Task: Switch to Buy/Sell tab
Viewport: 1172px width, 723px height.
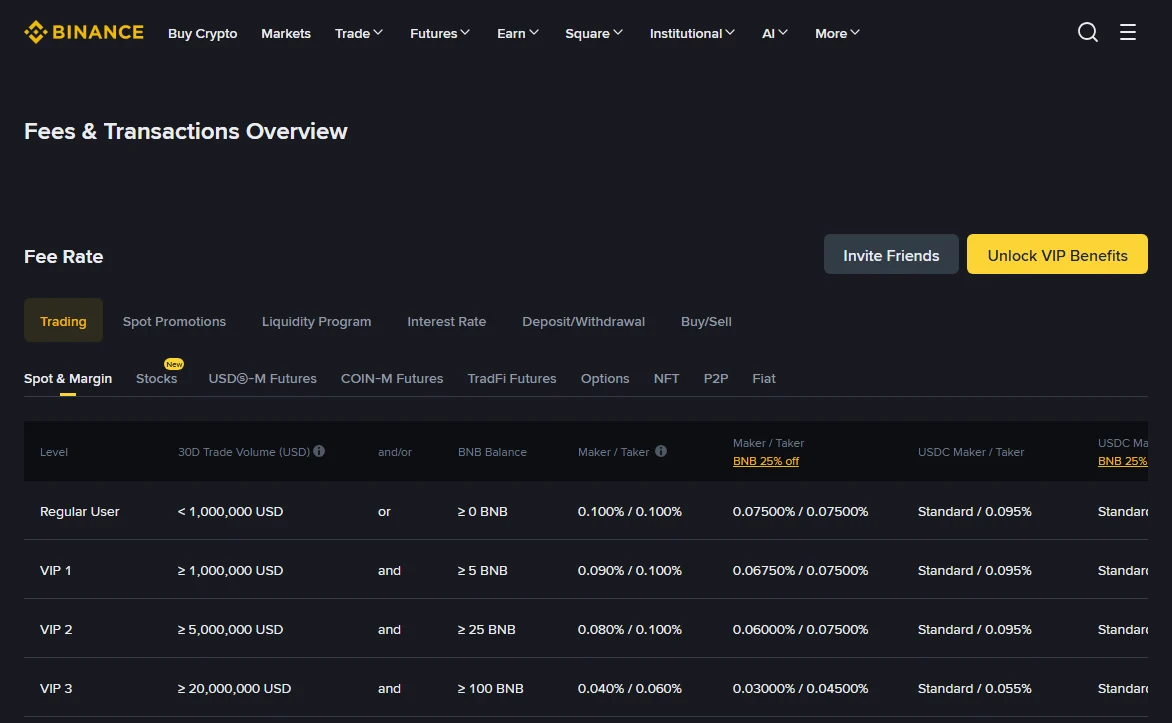Action: pyautogui.click(x=706, y=321)
